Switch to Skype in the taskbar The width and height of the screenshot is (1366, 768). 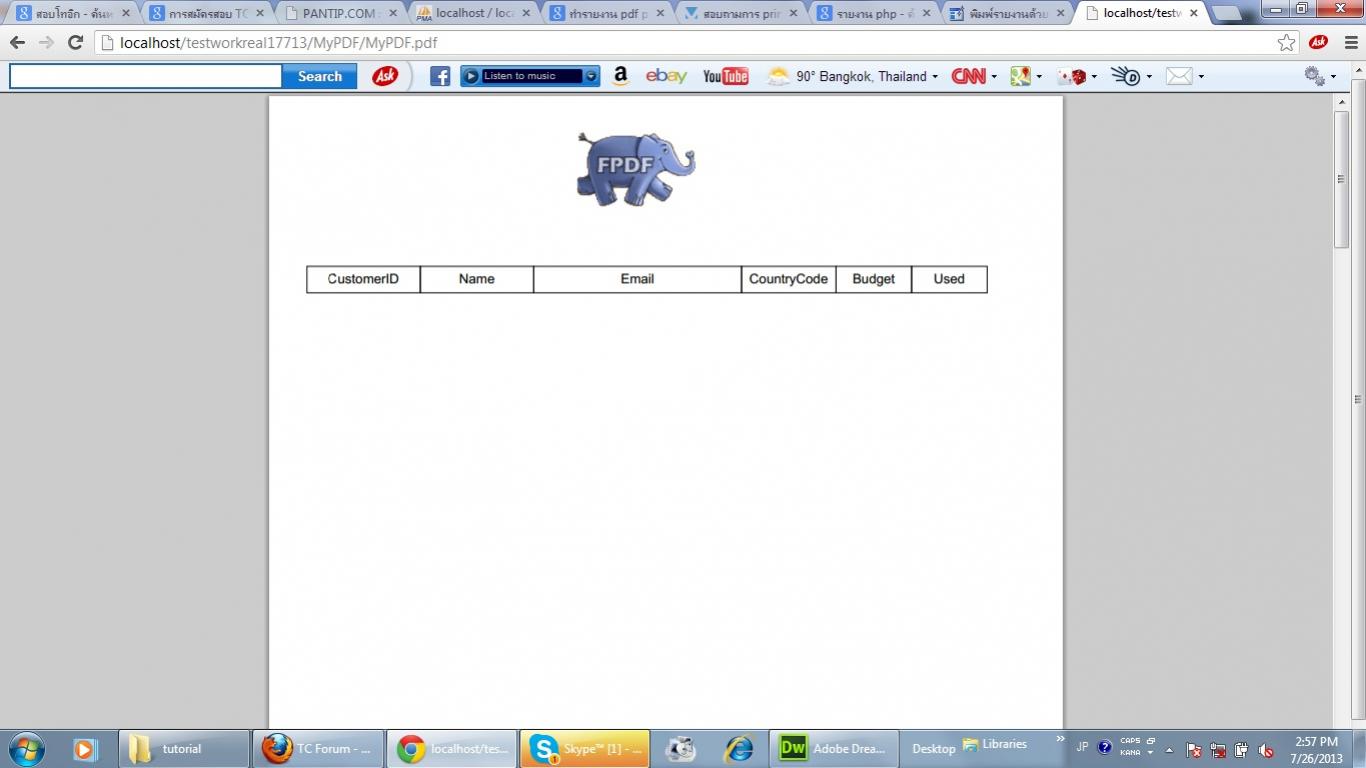(x=585, y=749)
